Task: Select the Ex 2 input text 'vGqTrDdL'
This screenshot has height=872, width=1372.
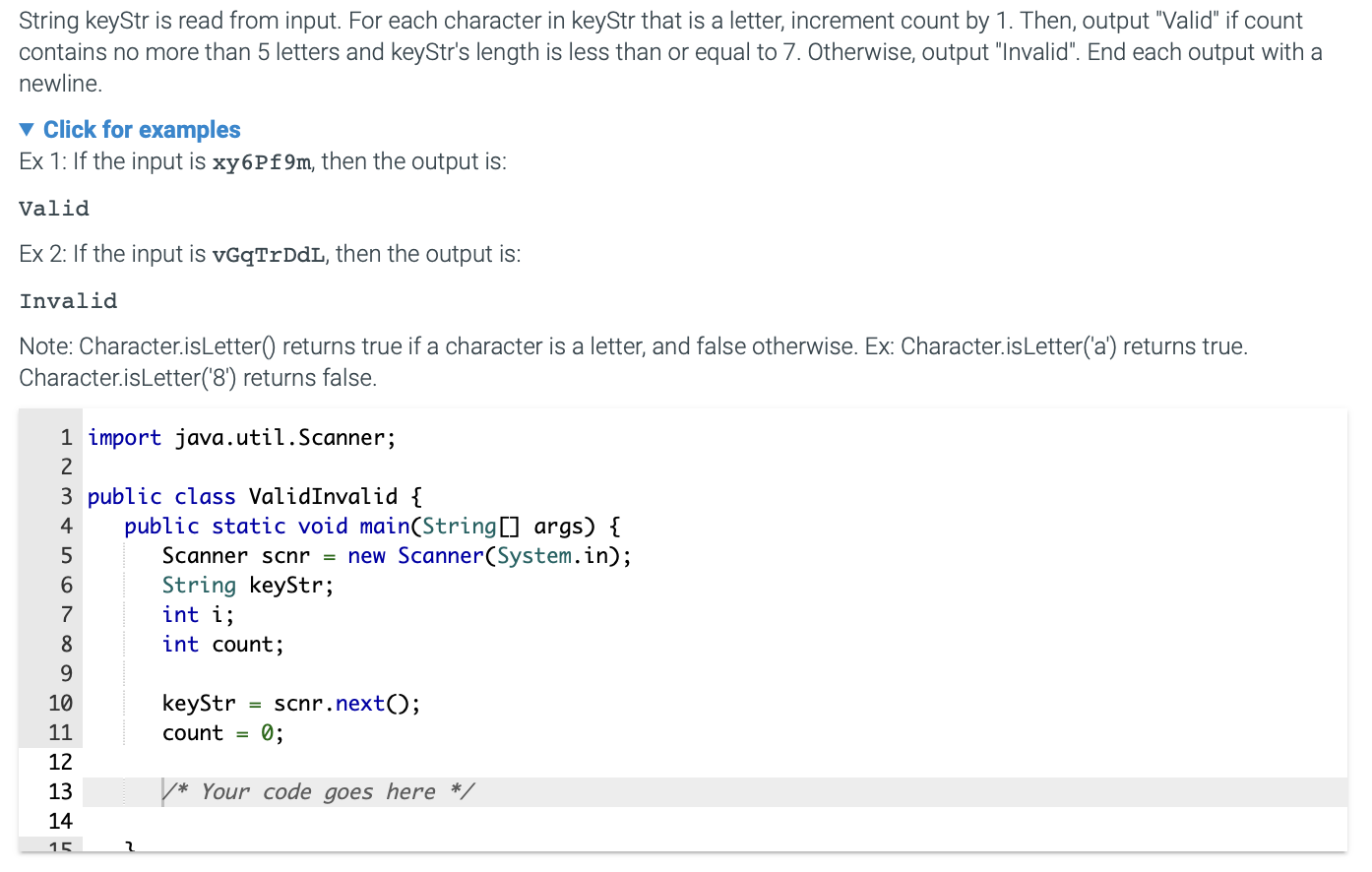Action: pos(267,254)
